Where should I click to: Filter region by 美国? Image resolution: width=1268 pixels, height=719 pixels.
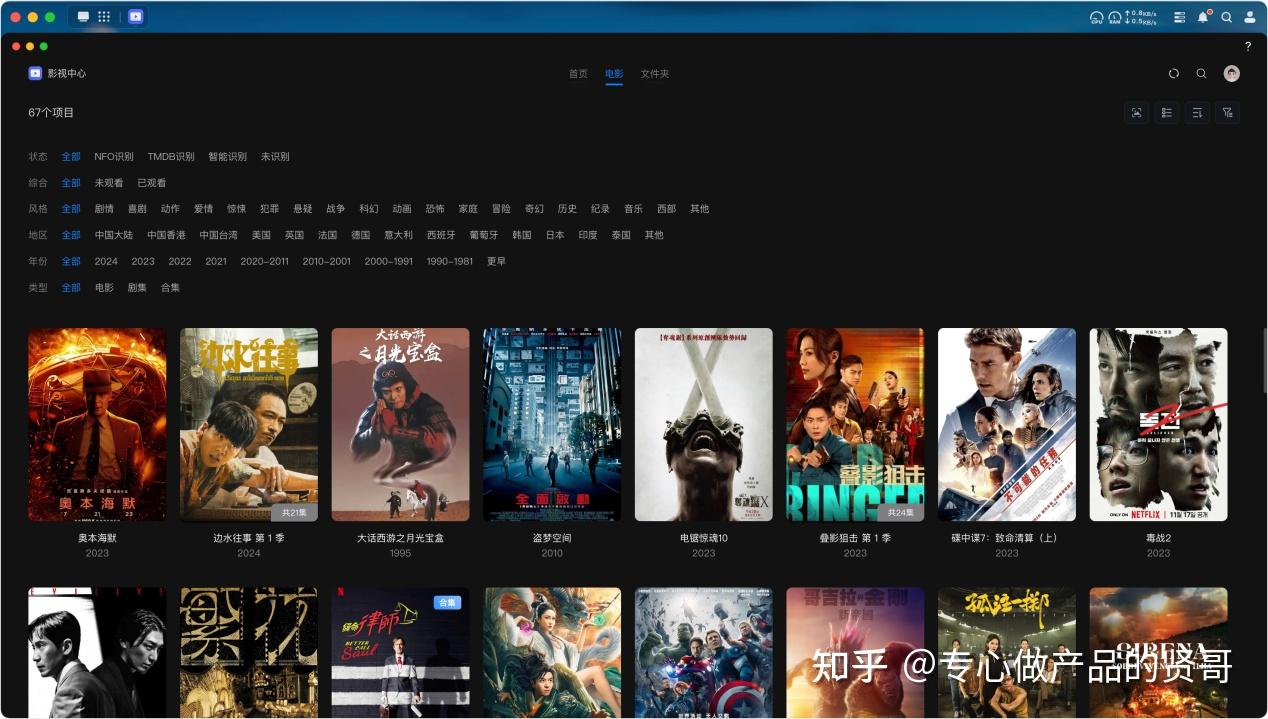click(261, 235)
